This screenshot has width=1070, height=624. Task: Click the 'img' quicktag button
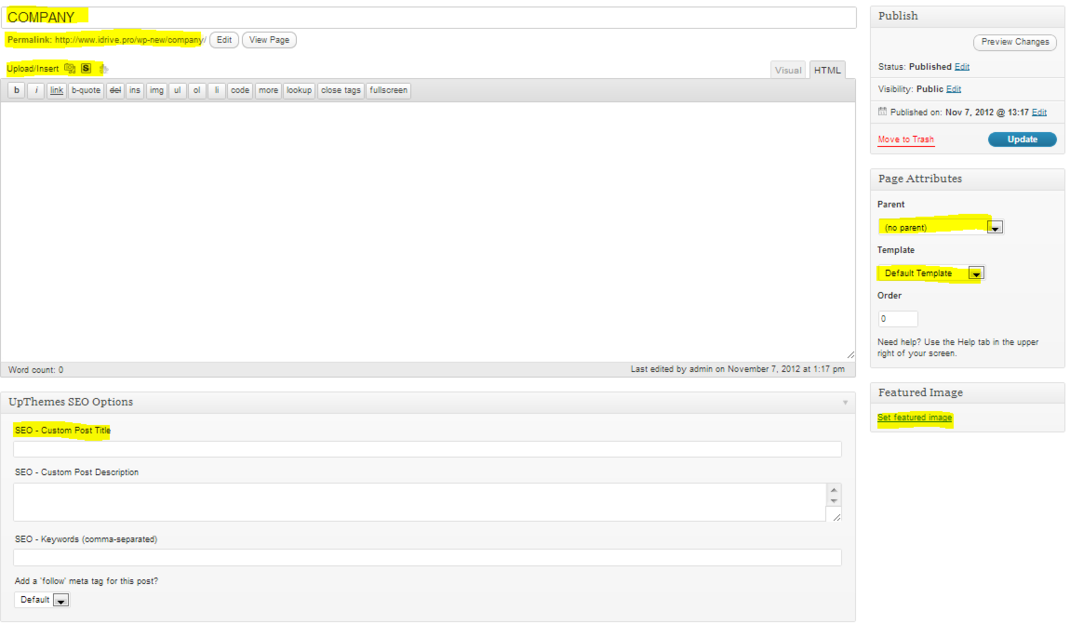pos(156,91)
